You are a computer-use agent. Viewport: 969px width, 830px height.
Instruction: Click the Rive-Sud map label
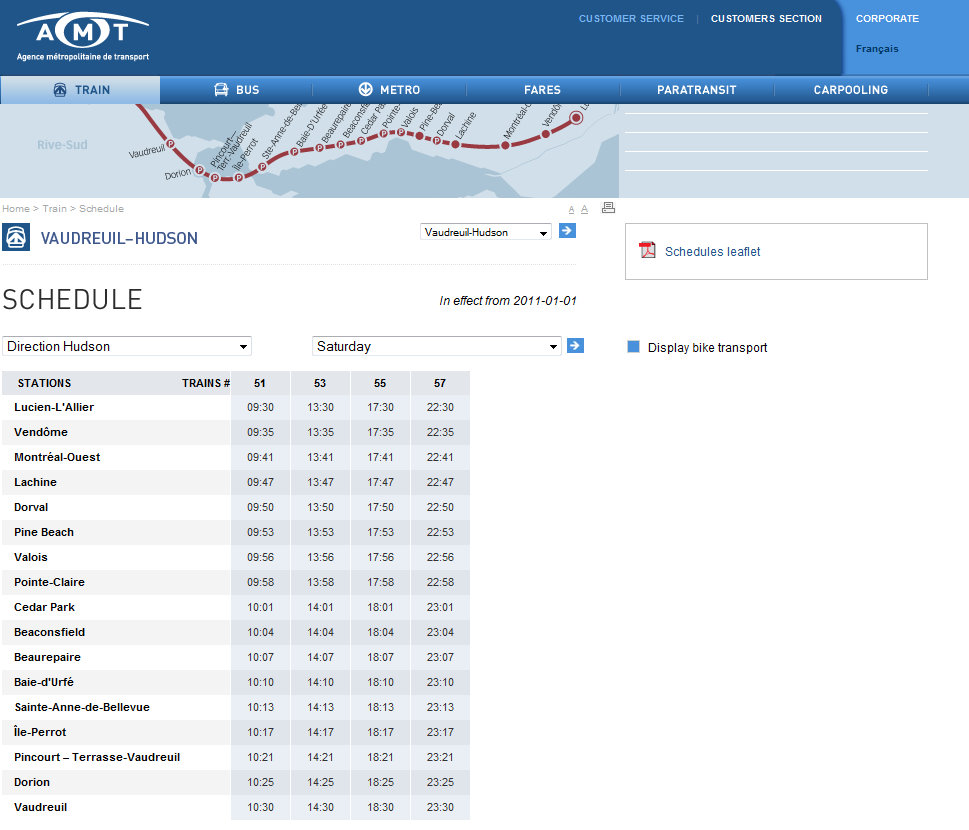(62, 145)
